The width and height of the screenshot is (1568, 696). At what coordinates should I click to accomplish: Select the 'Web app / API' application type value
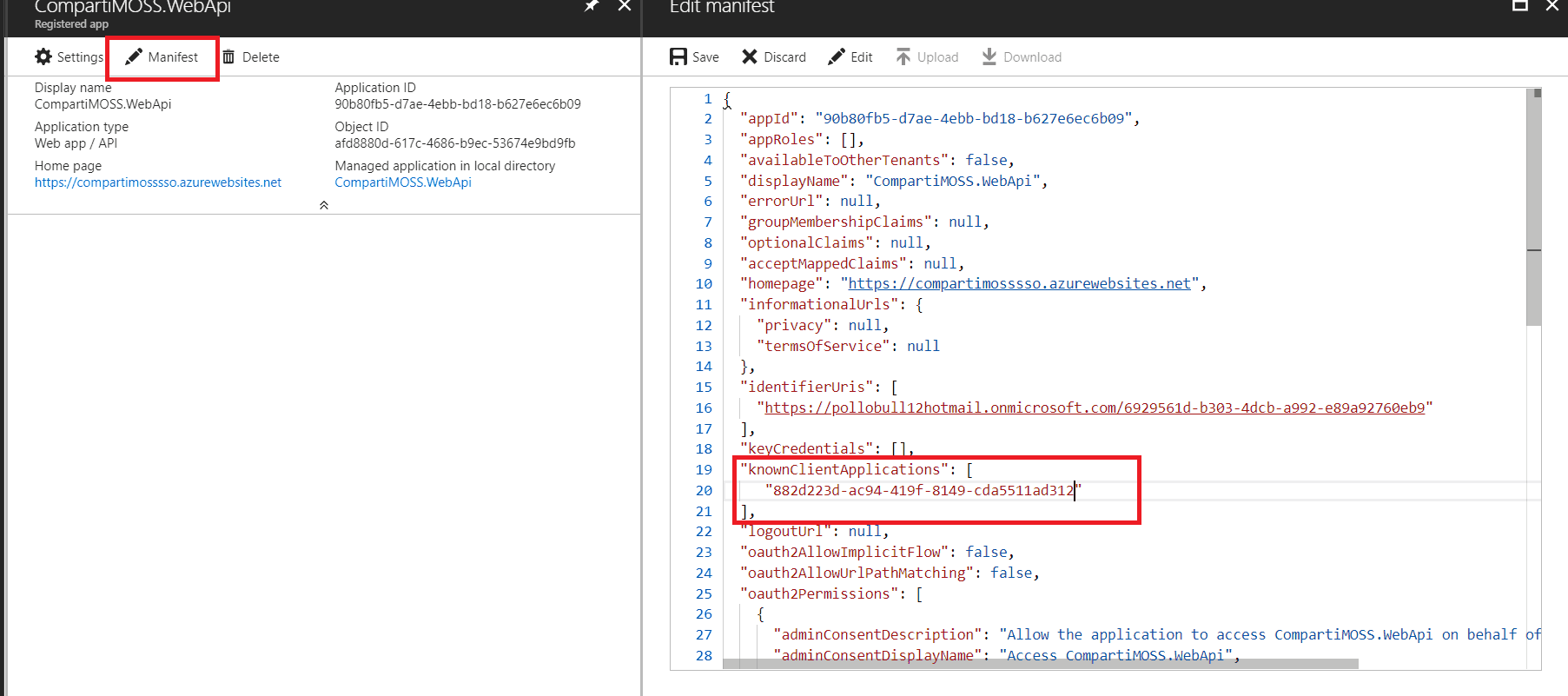(76, 143)
